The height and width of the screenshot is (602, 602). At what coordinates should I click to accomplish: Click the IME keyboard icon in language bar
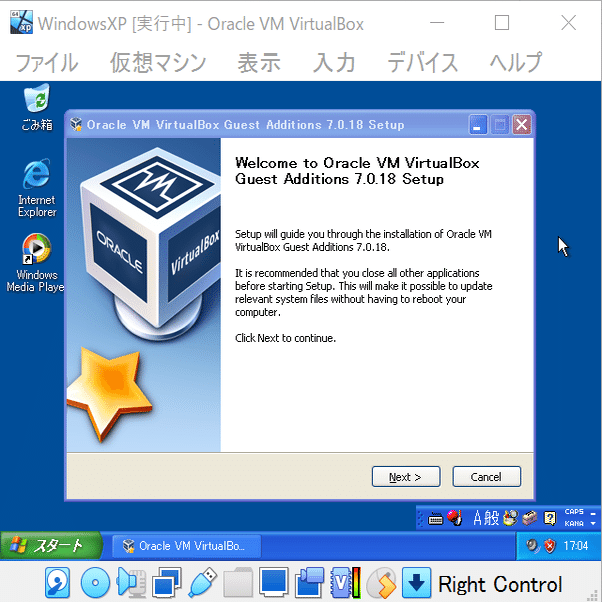tap(435, 519)
